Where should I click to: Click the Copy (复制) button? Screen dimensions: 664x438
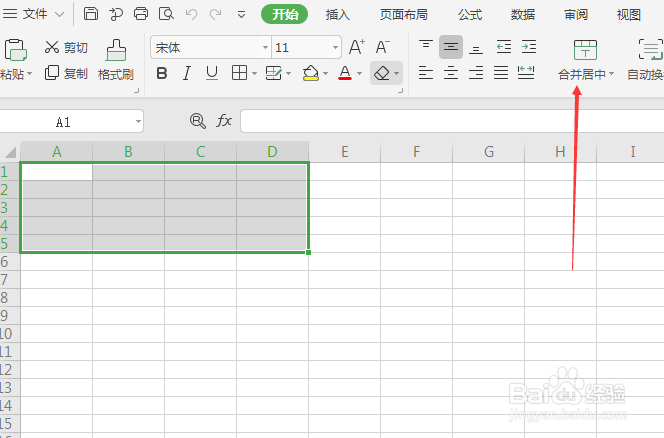[x=66, y=73]
